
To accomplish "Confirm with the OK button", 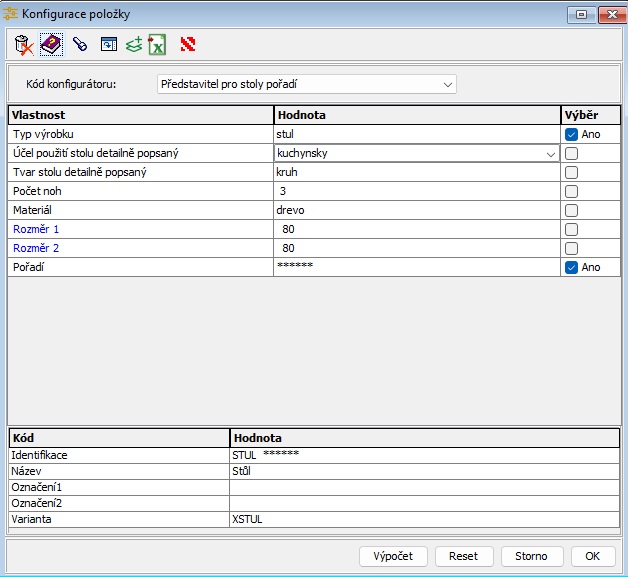I will point(593,556).
